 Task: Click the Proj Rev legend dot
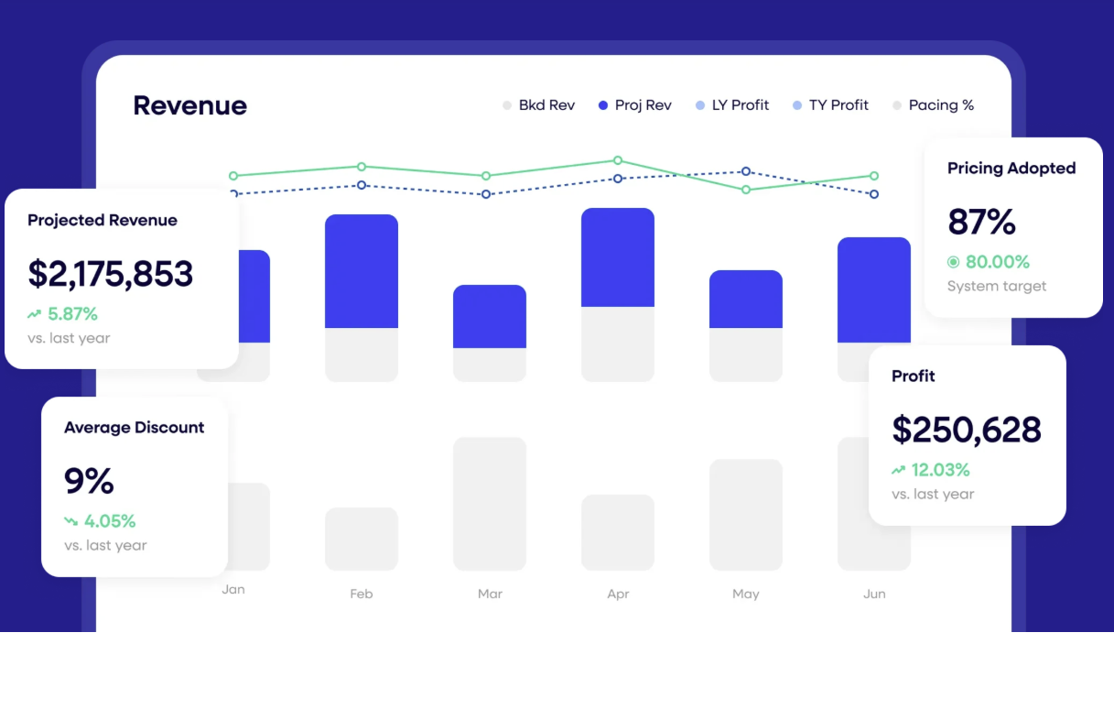pos(601,105)
